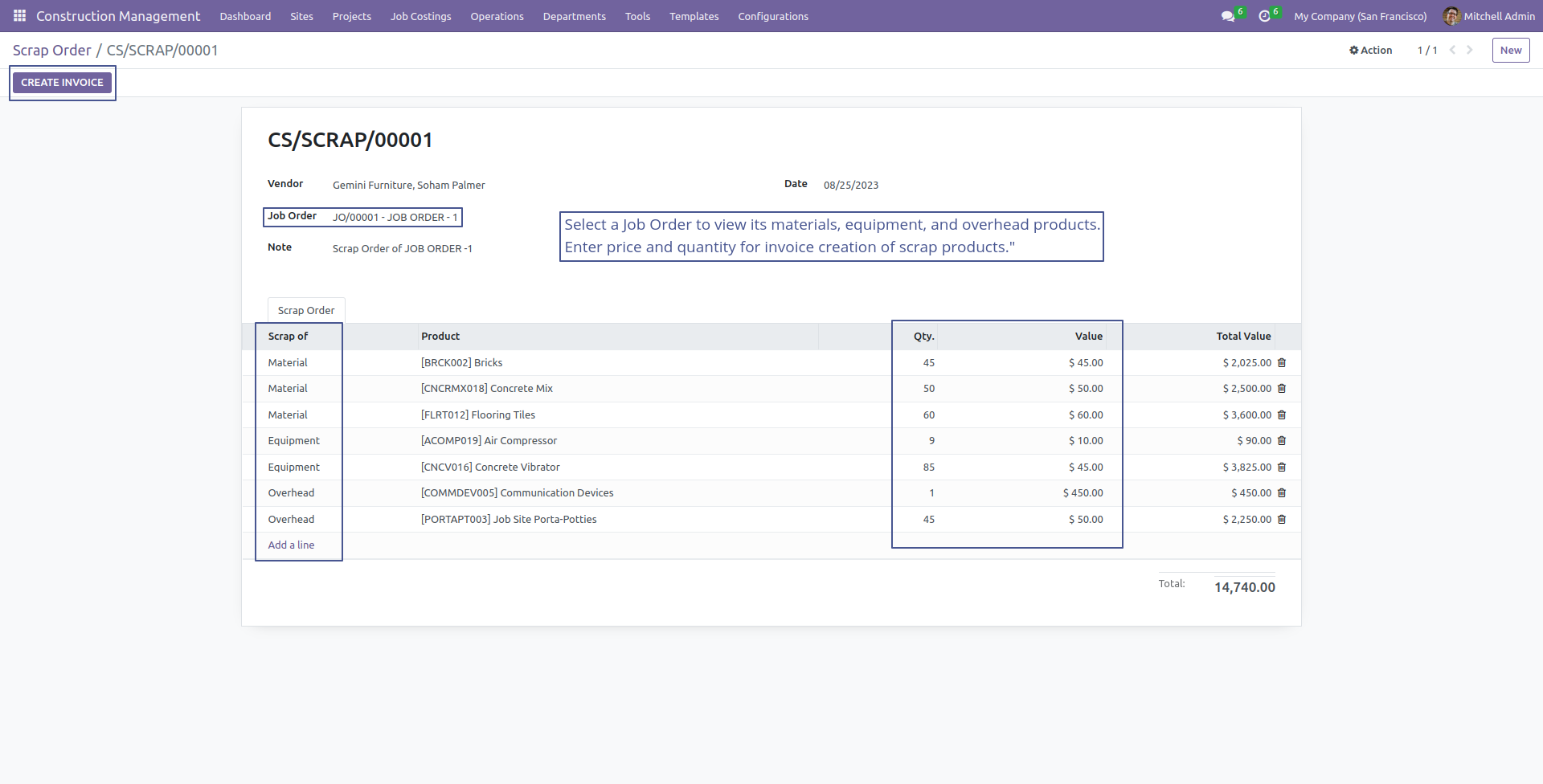
Task: Delete the Bricks scrap line
Action: pyautogui.click(x=1282, y=363)
